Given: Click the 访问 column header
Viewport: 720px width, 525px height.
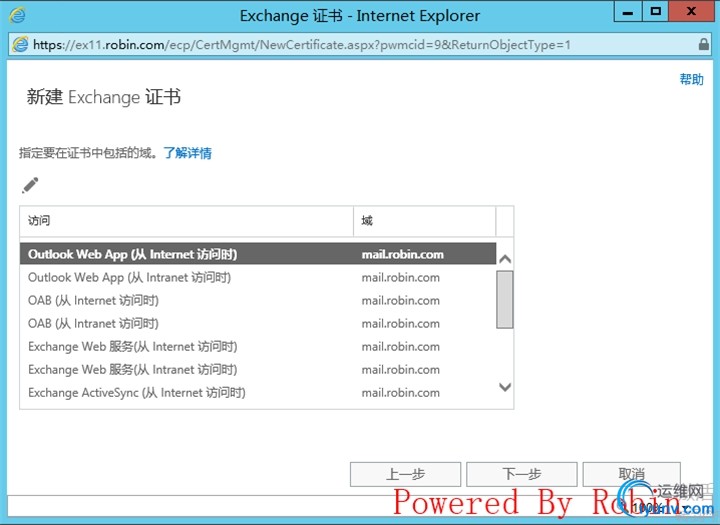Looking at the screenshot, I should coord(186,221).
